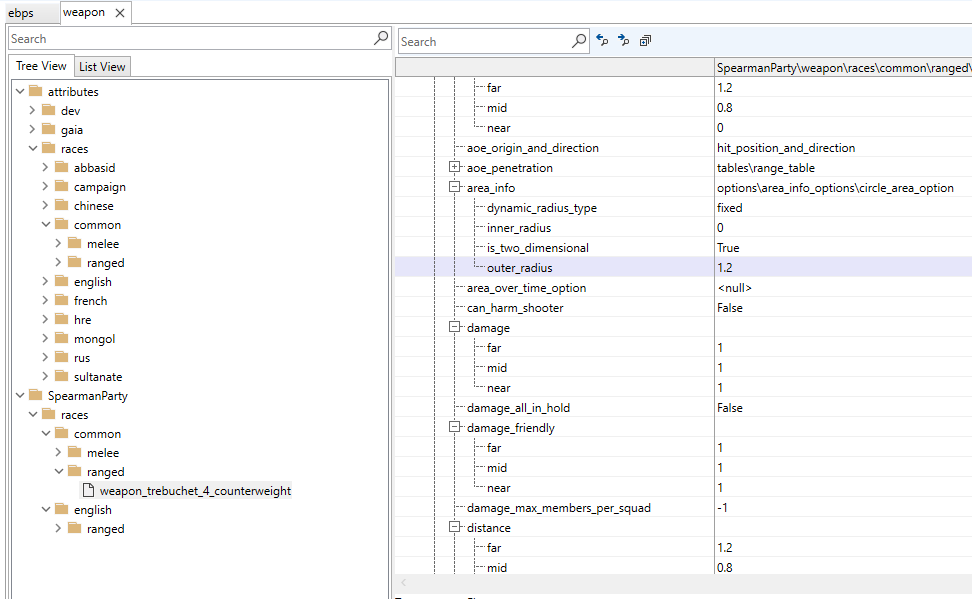Image resolution: width=972 pixels, height=599 pixels.
Task: Click the magnifier icon in the tree search box
Action: tap(381, 38)
